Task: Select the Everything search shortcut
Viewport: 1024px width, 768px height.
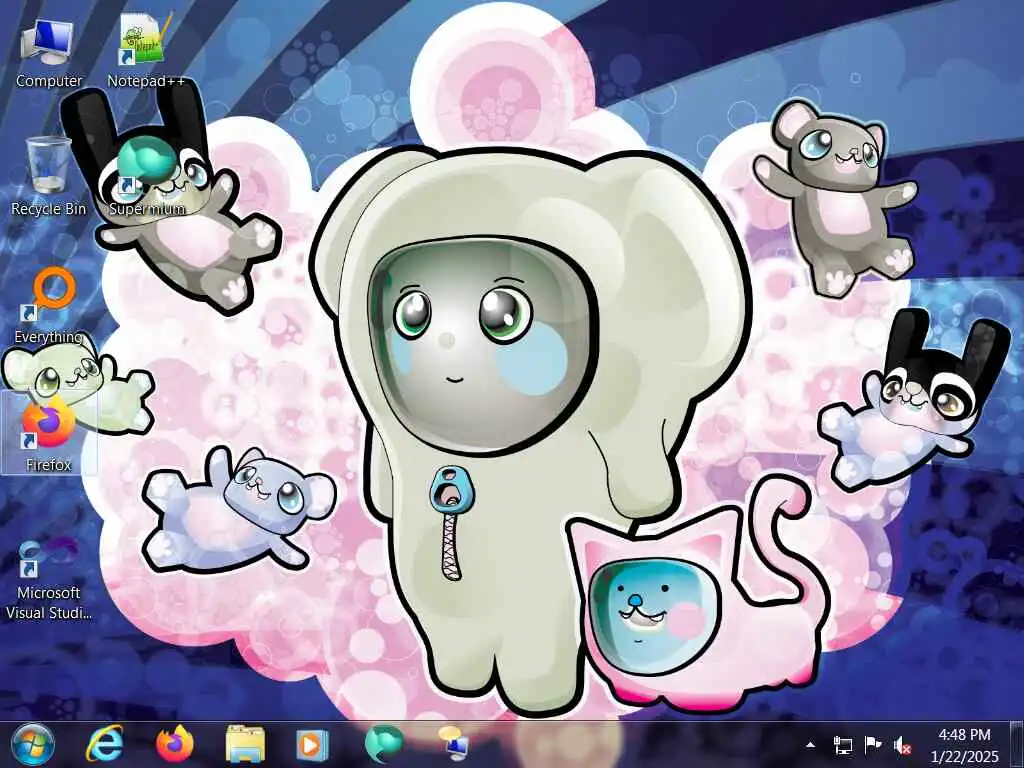Action: point(48,305)
